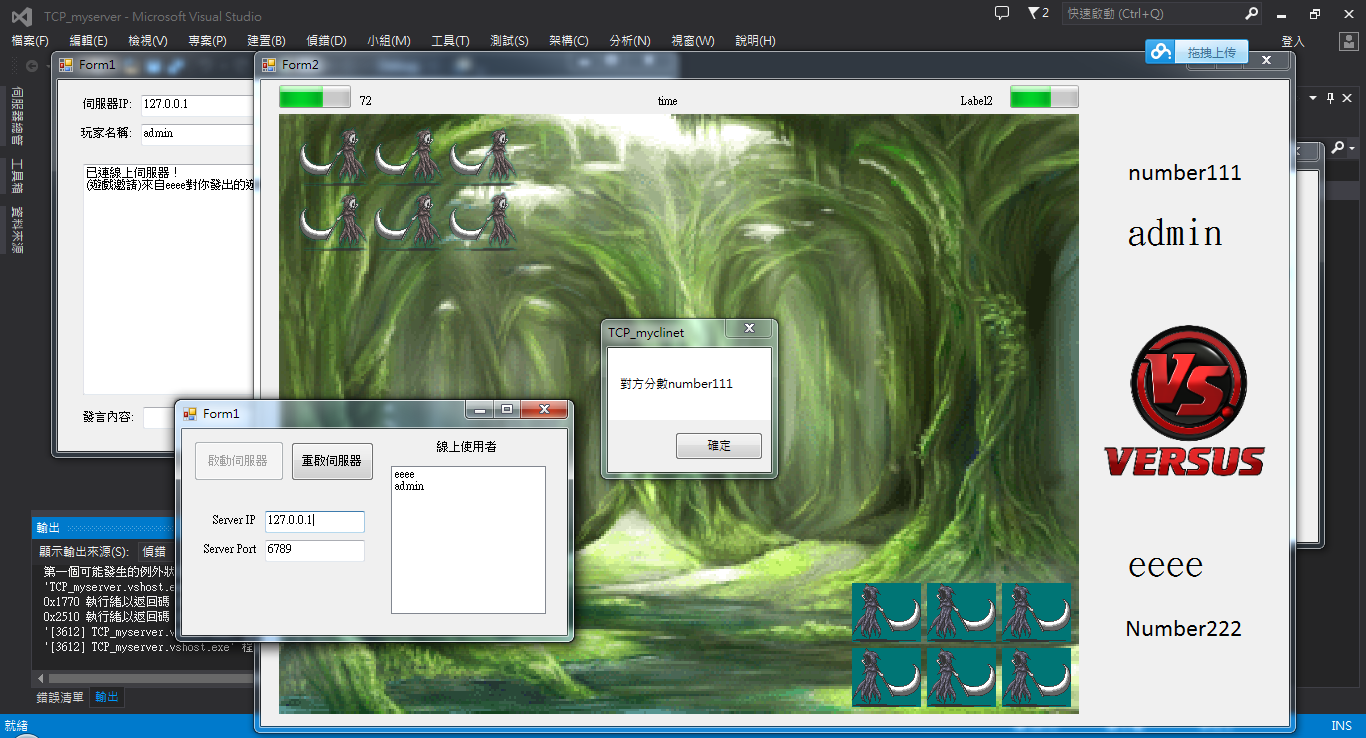Switch to the 錯誤清單 error list tab

(x=60, y=697)
